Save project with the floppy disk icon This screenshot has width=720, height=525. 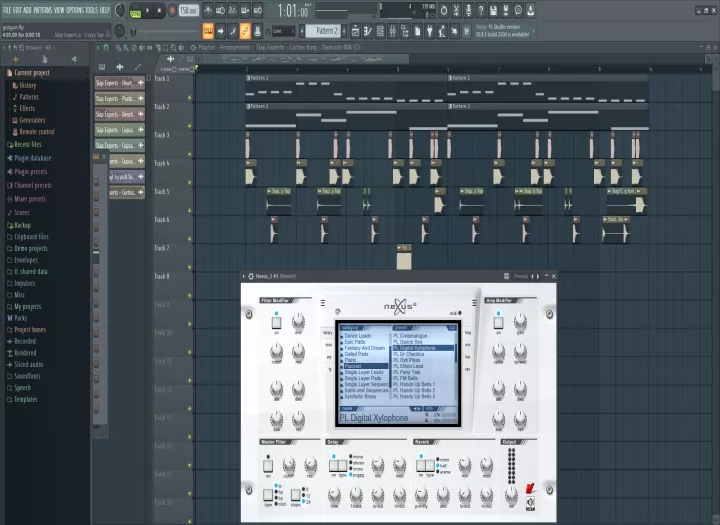tap(493, 10)
